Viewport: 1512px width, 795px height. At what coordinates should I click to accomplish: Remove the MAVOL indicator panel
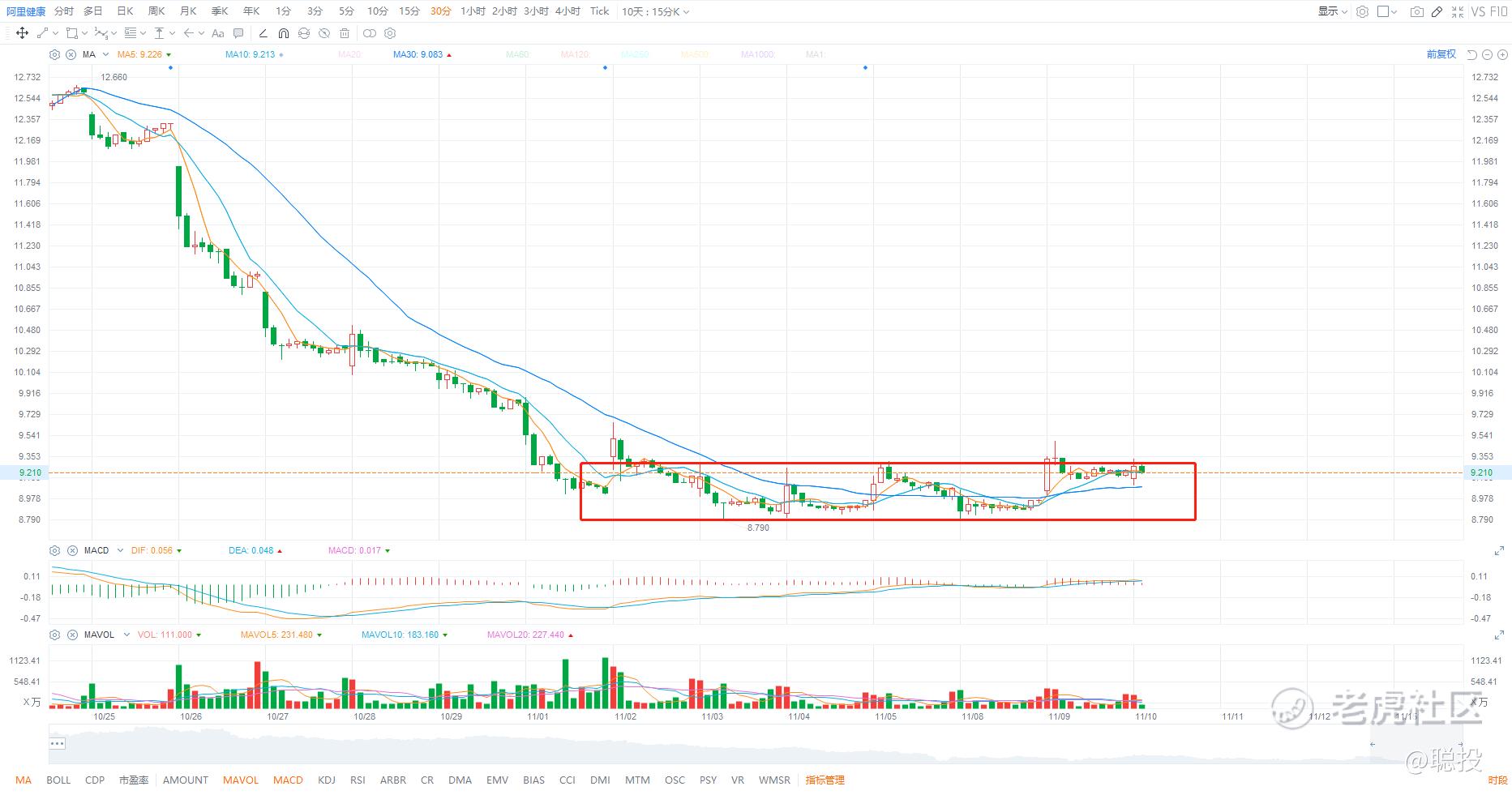point(71,635)
